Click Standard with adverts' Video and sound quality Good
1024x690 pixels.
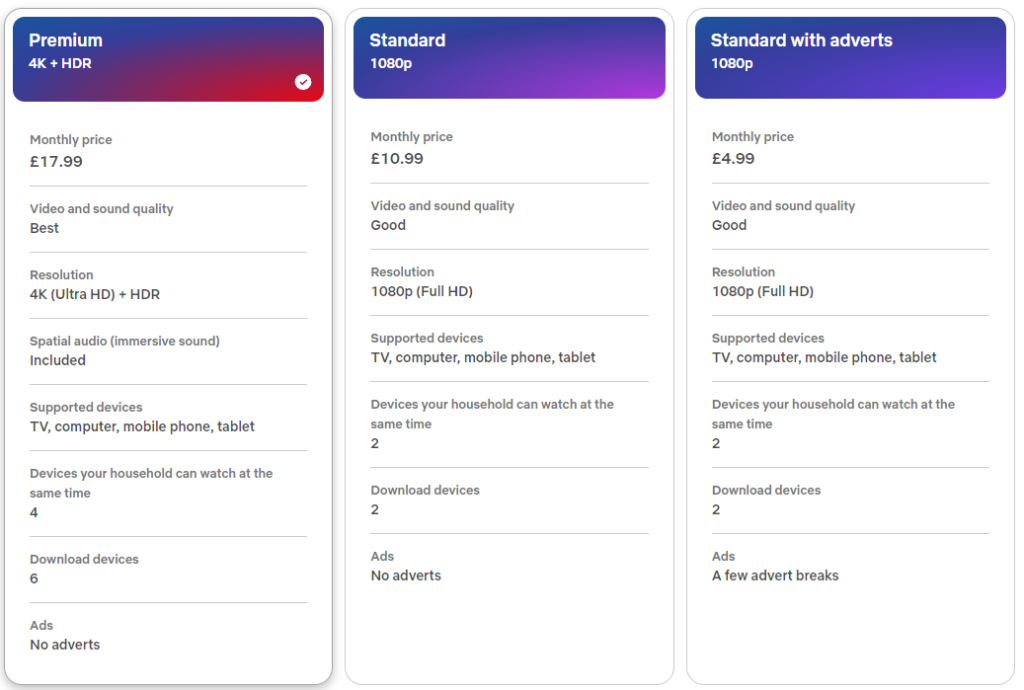point(729,225)
